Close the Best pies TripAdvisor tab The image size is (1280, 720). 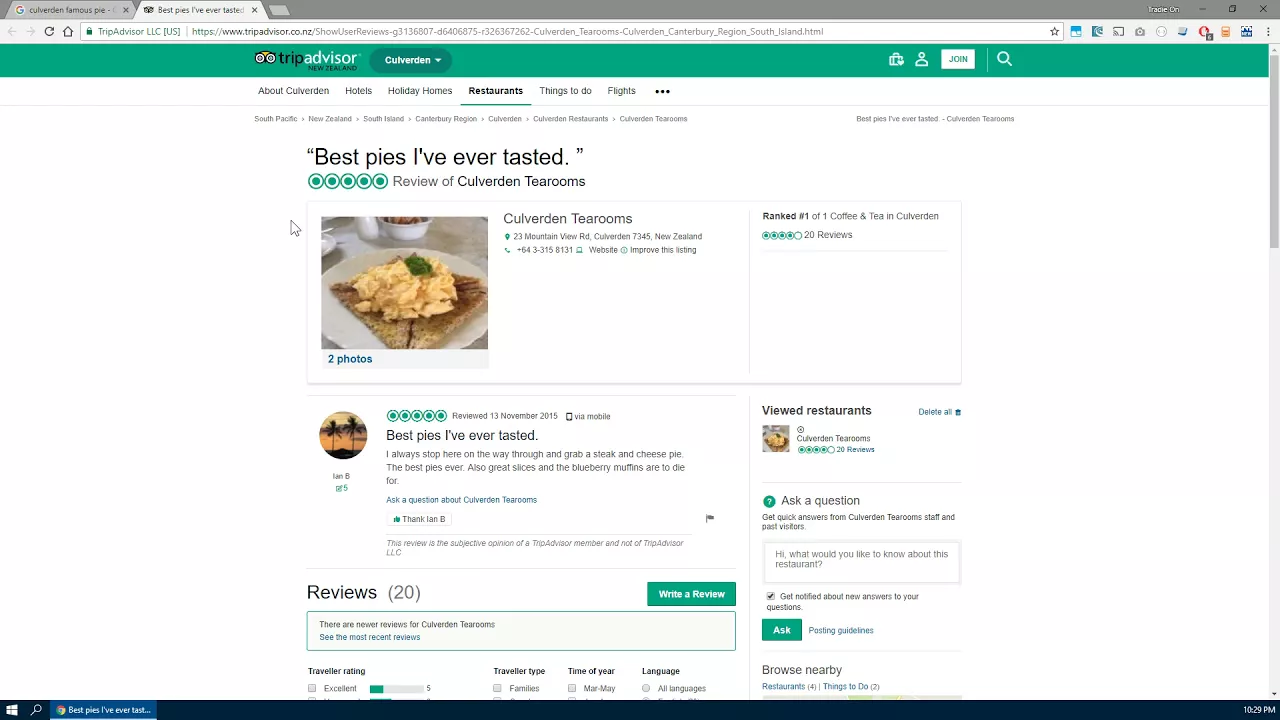click(x=254, y=10)
